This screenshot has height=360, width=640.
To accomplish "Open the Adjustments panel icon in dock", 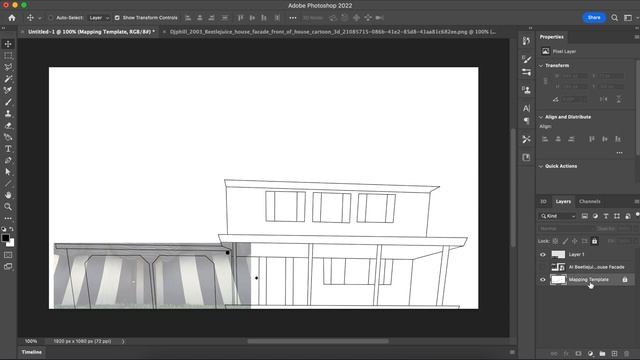I will pyautogui.click(x=527, y=72).
